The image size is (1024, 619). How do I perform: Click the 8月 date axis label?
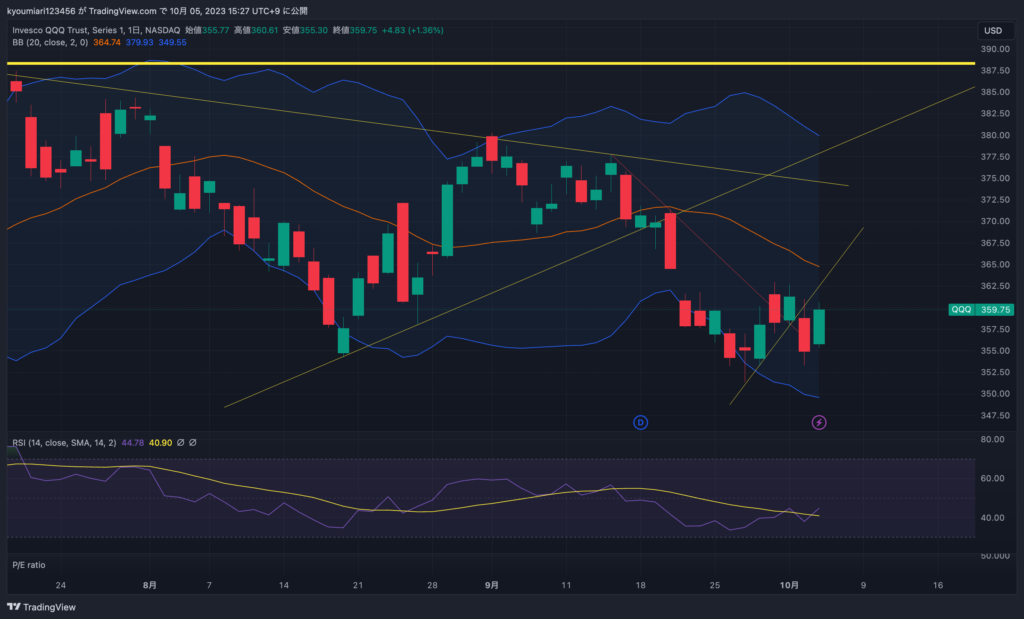[x=150, y=585]
